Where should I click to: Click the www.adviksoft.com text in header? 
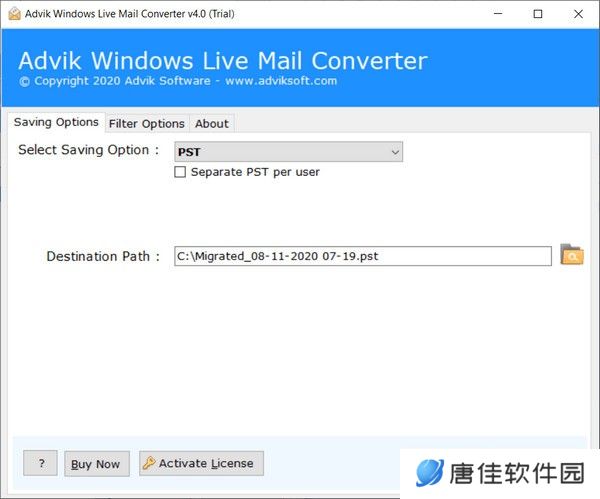pos(281,81)
